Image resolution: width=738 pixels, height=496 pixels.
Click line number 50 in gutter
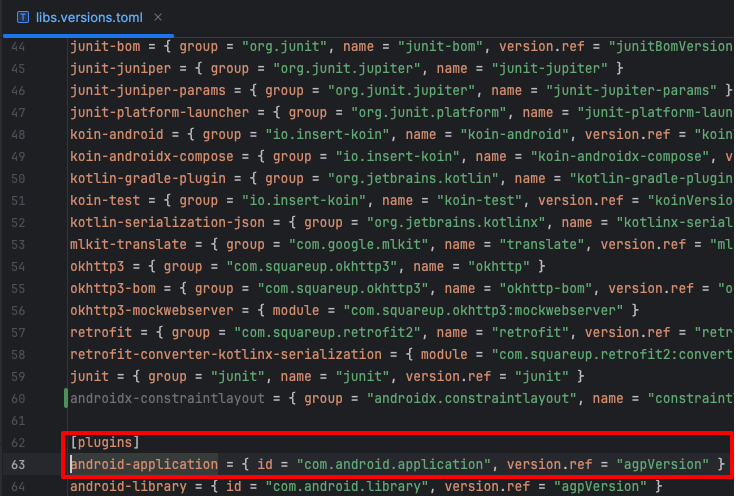(18, 179)
